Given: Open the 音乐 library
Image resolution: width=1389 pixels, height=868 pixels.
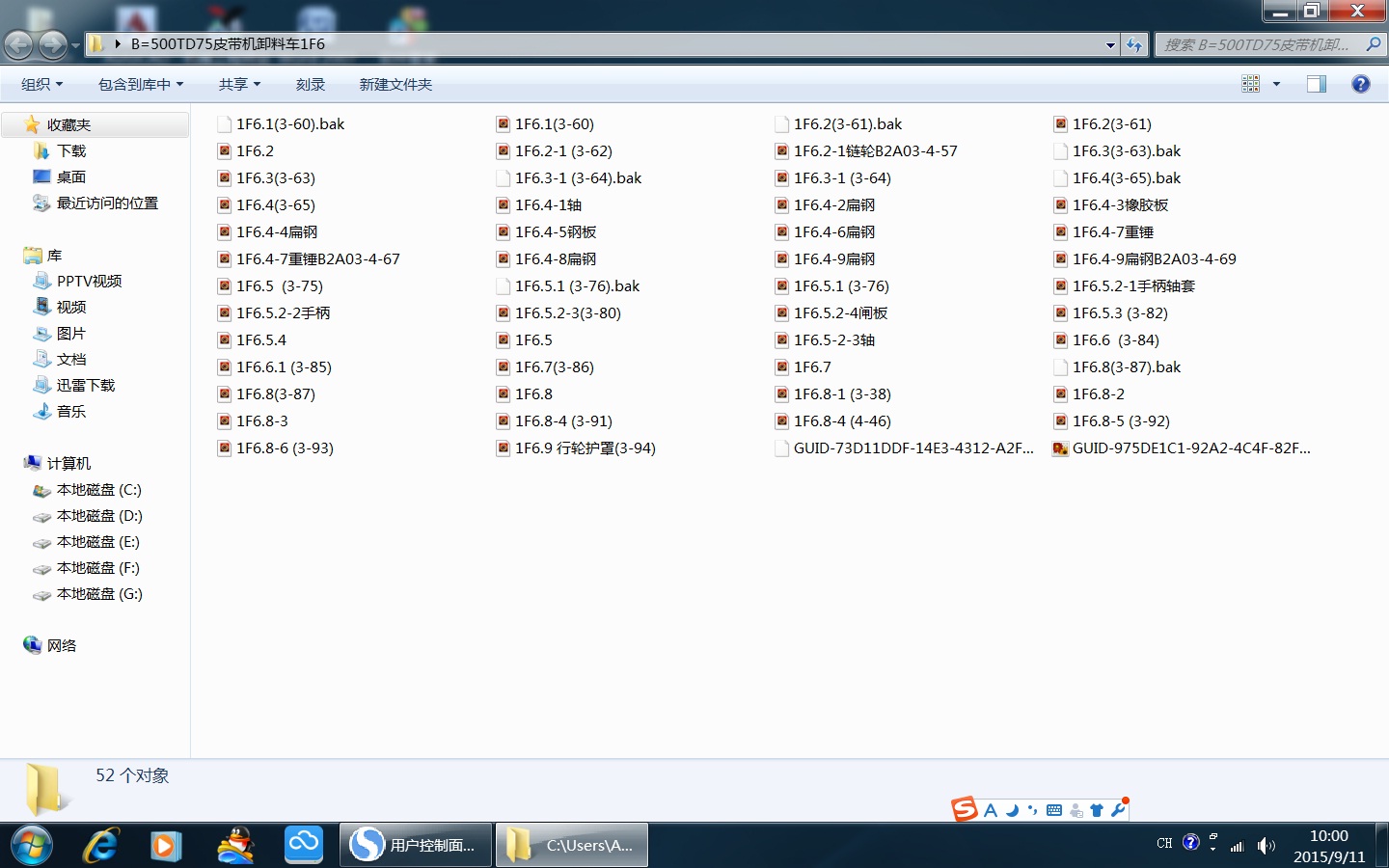Looking at the screenshot, I should [x=71, y=411].
